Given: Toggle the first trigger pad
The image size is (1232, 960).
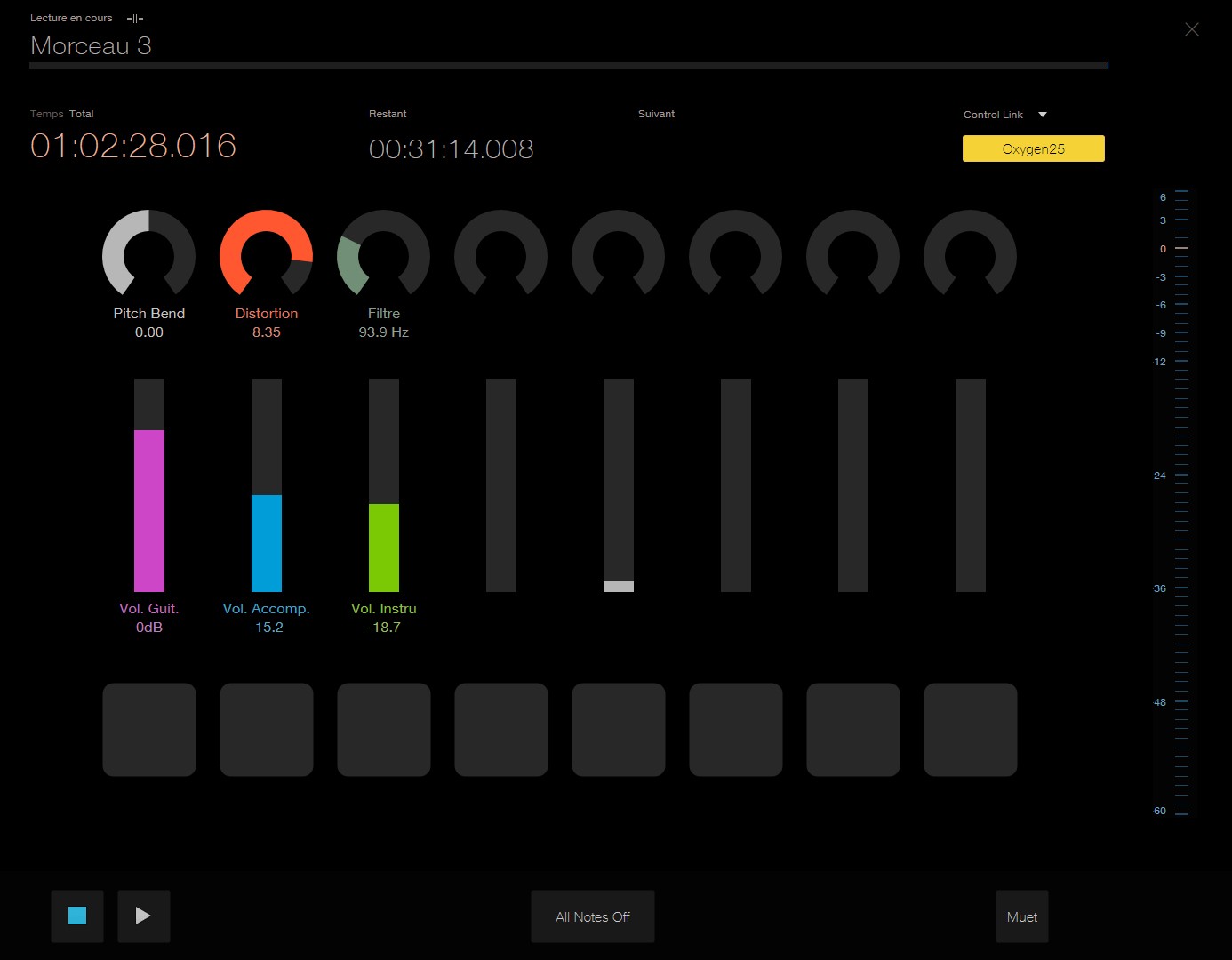Looking at the screenshot, I should 149,730.
